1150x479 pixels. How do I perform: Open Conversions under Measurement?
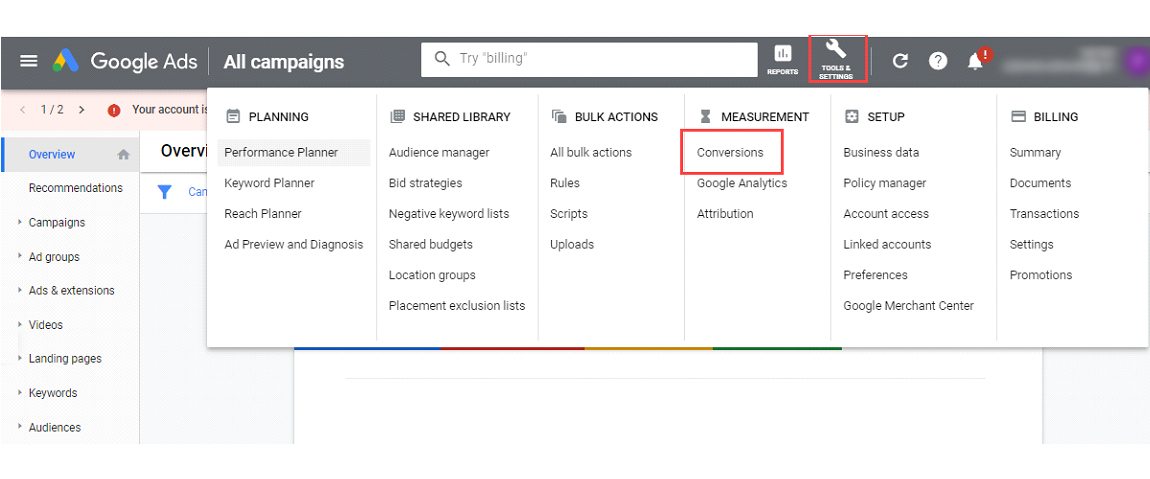point(730,153)
